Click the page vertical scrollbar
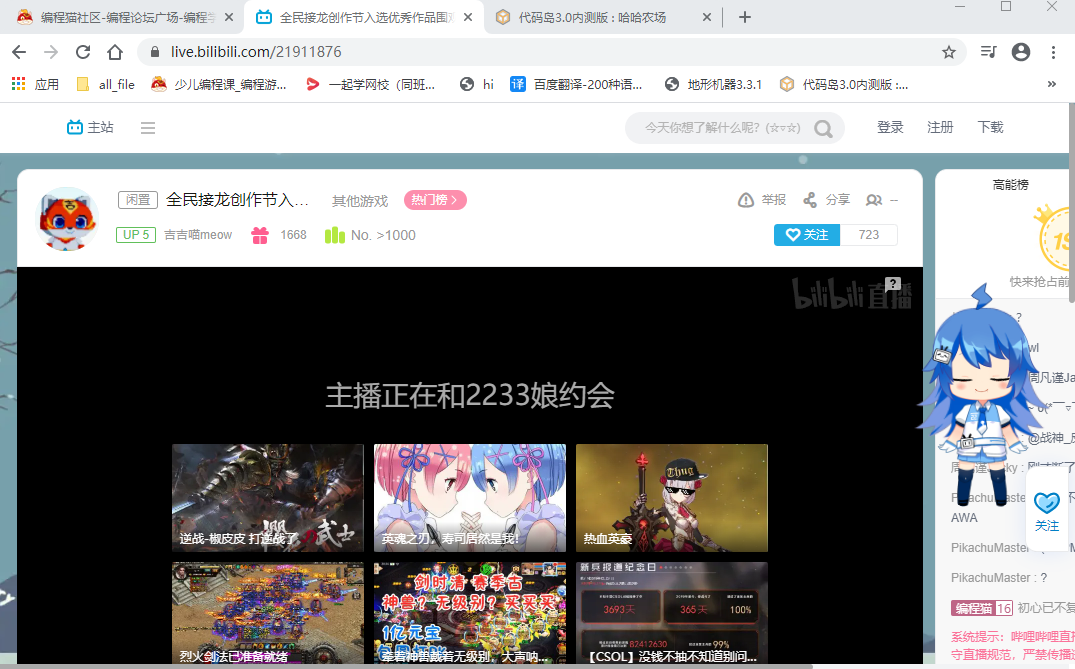1075x669 pixels. pyautogui.click(x=1071, y=202)
